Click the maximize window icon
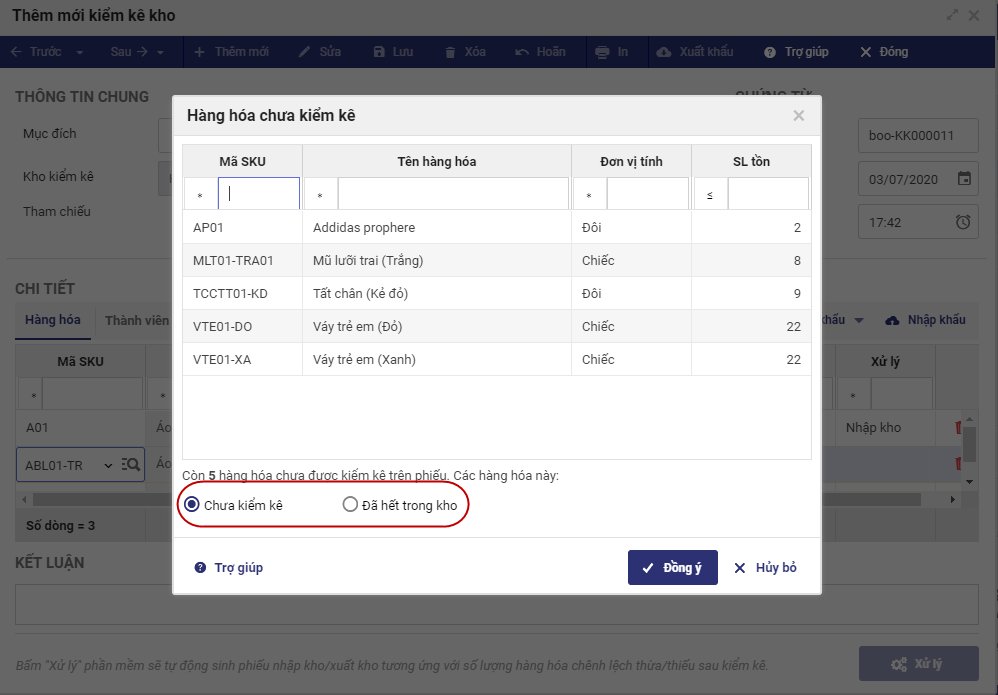Viewport: 998px width, 695px height. tap(952, 15)
